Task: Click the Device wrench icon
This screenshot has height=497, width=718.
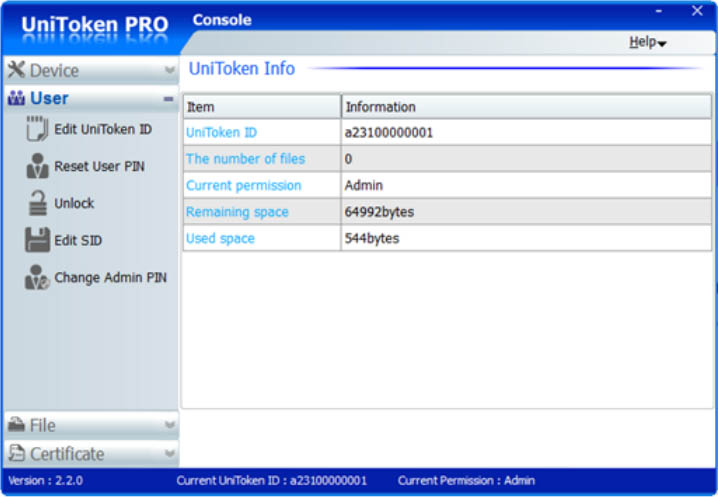Action: click(x=16, y=70)
